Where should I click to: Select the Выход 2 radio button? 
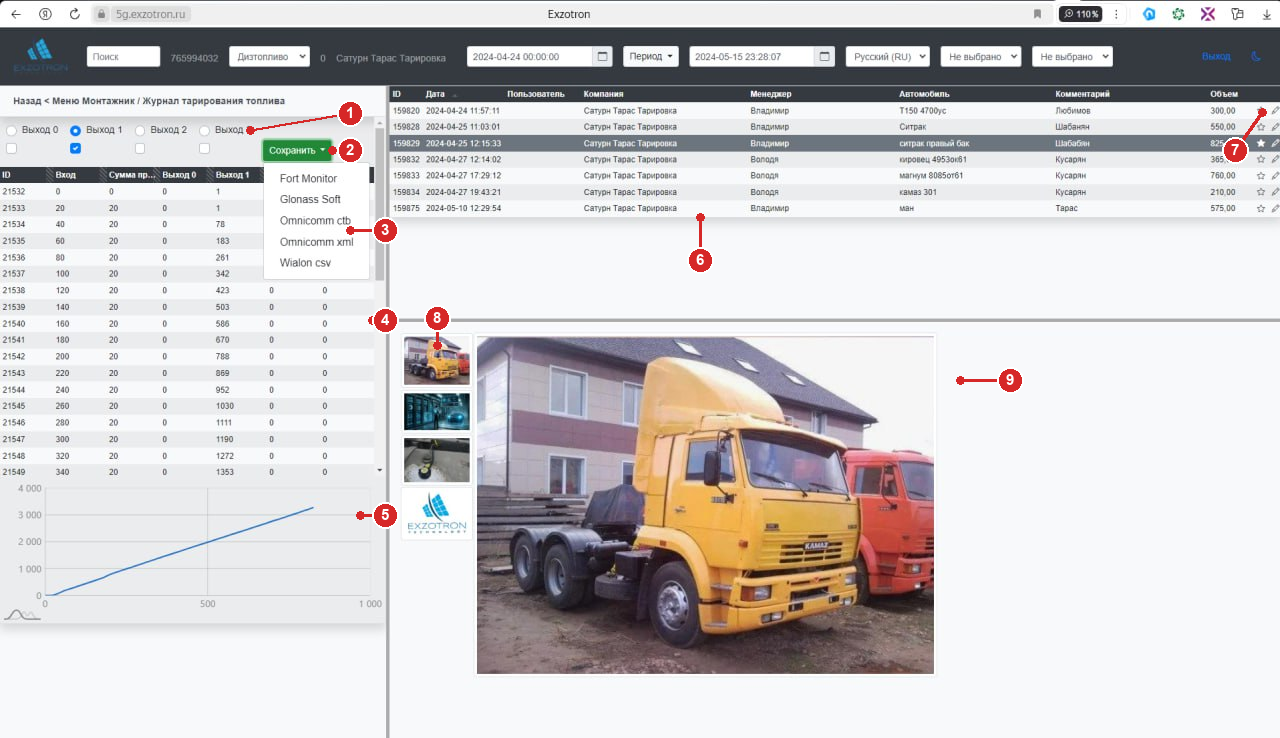pos(140,130)
